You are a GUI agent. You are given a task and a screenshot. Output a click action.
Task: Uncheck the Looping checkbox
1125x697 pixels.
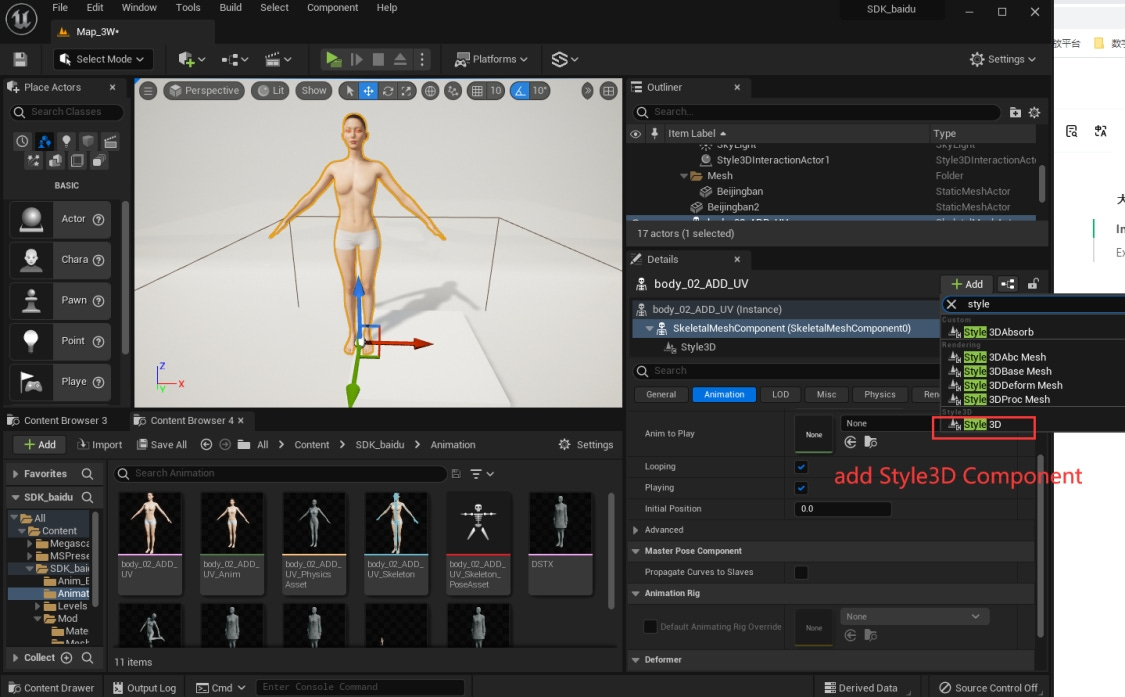coord(801,467)
